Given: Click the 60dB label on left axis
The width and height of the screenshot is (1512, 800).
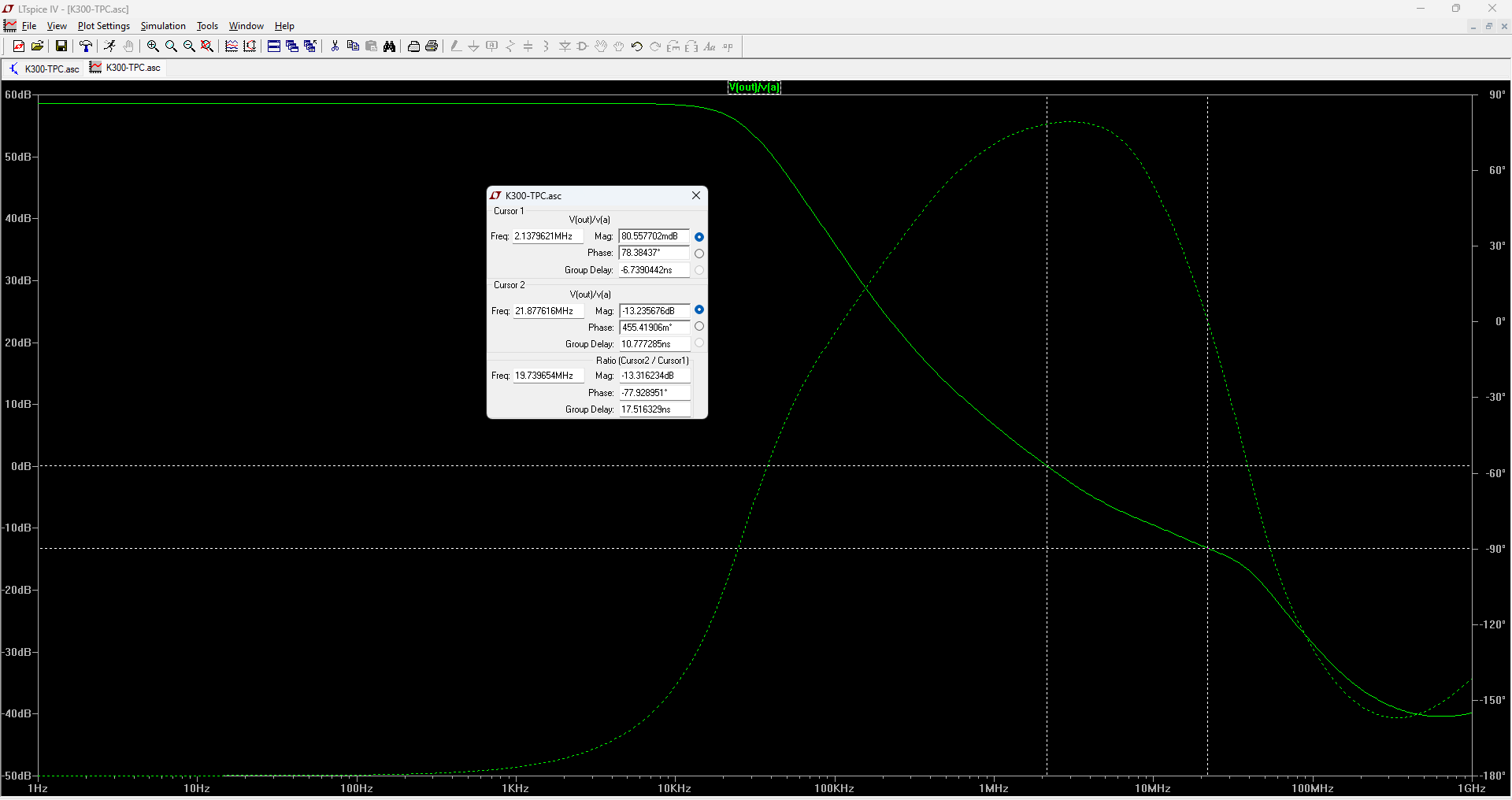Looking at the screenshot, I should click(18, 94).
